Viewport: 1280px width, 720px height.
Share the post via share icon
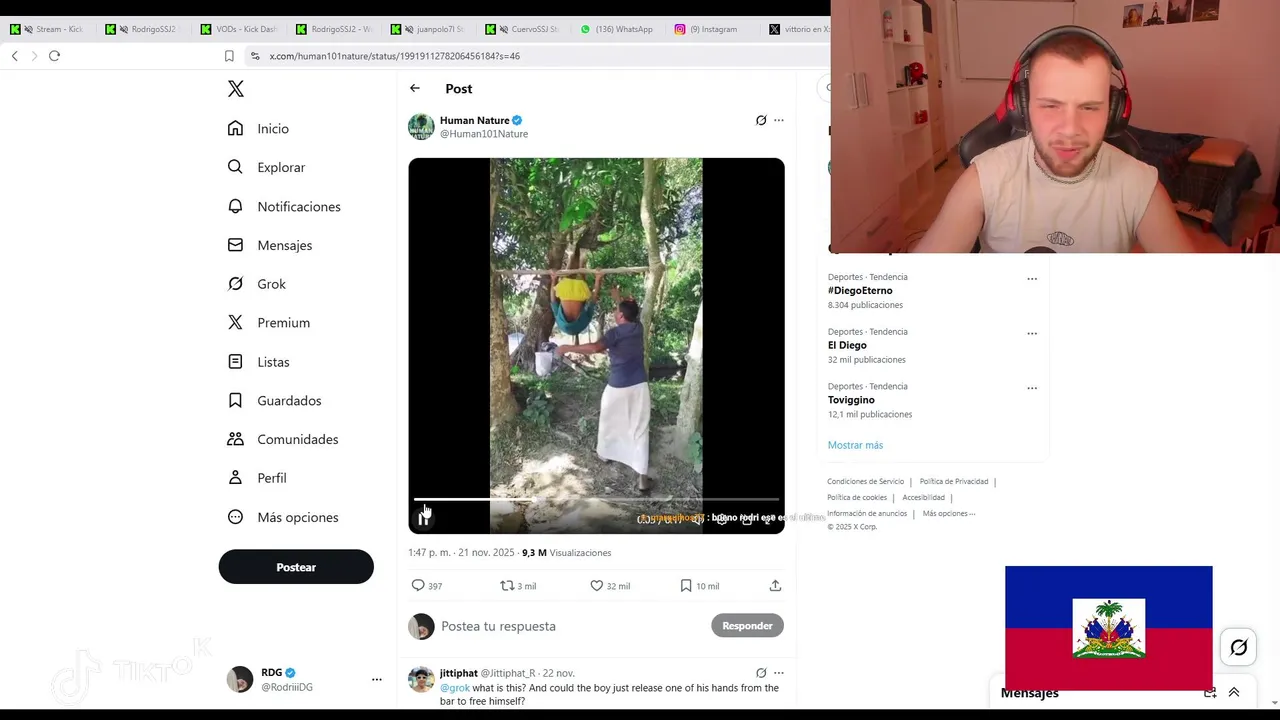click(775, 586)
